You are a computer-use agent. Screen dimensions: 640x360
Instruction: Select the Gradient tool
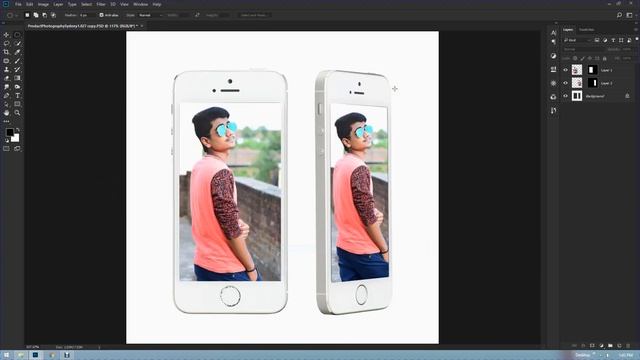pos(17,78)
